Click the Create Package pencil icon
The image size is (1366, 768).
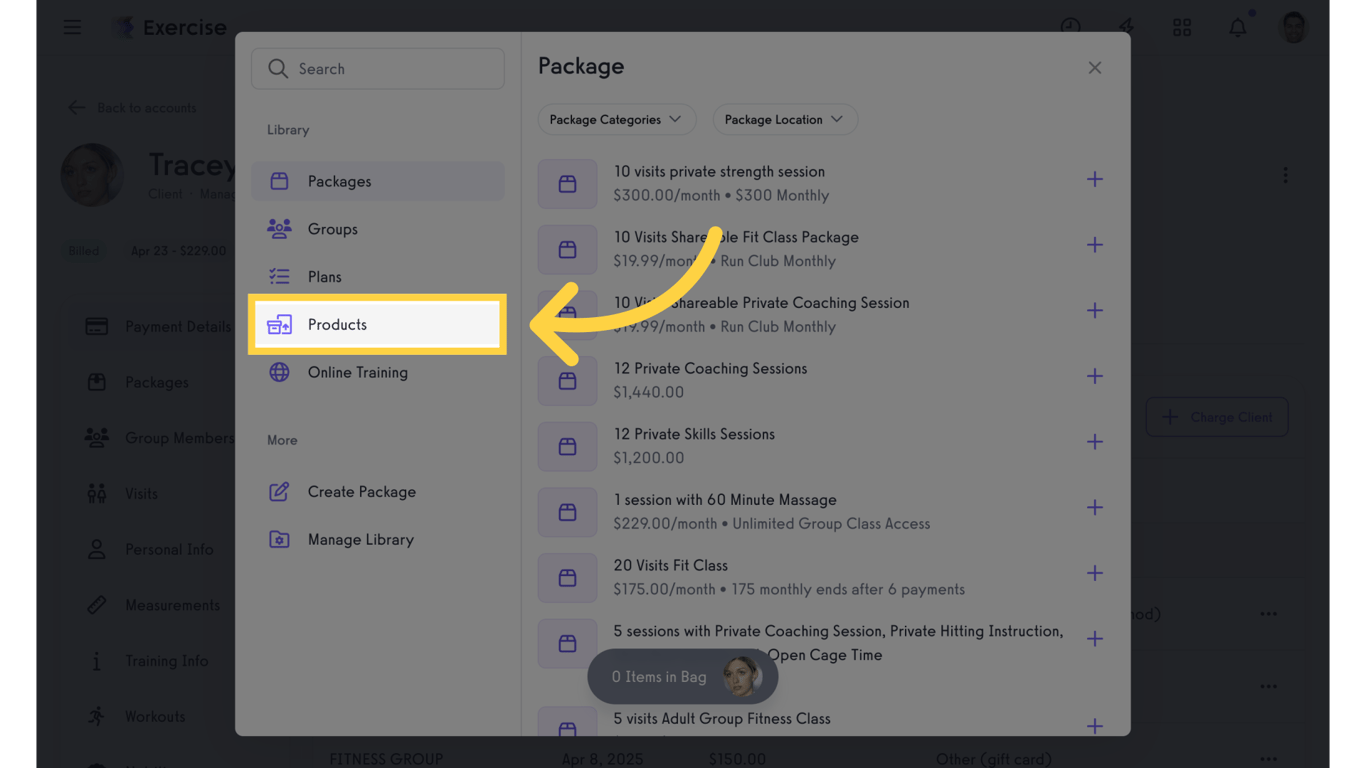tap(279, 492)
